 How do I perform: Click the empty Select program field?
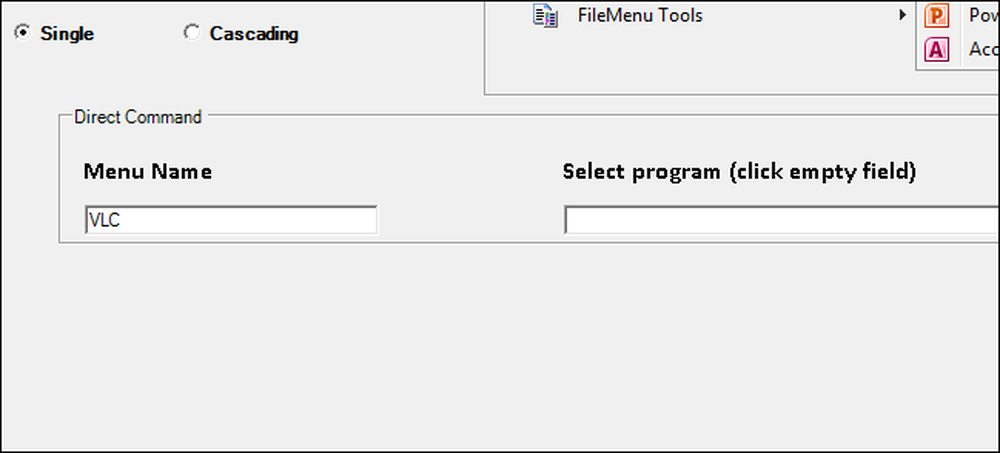(782, 219)
